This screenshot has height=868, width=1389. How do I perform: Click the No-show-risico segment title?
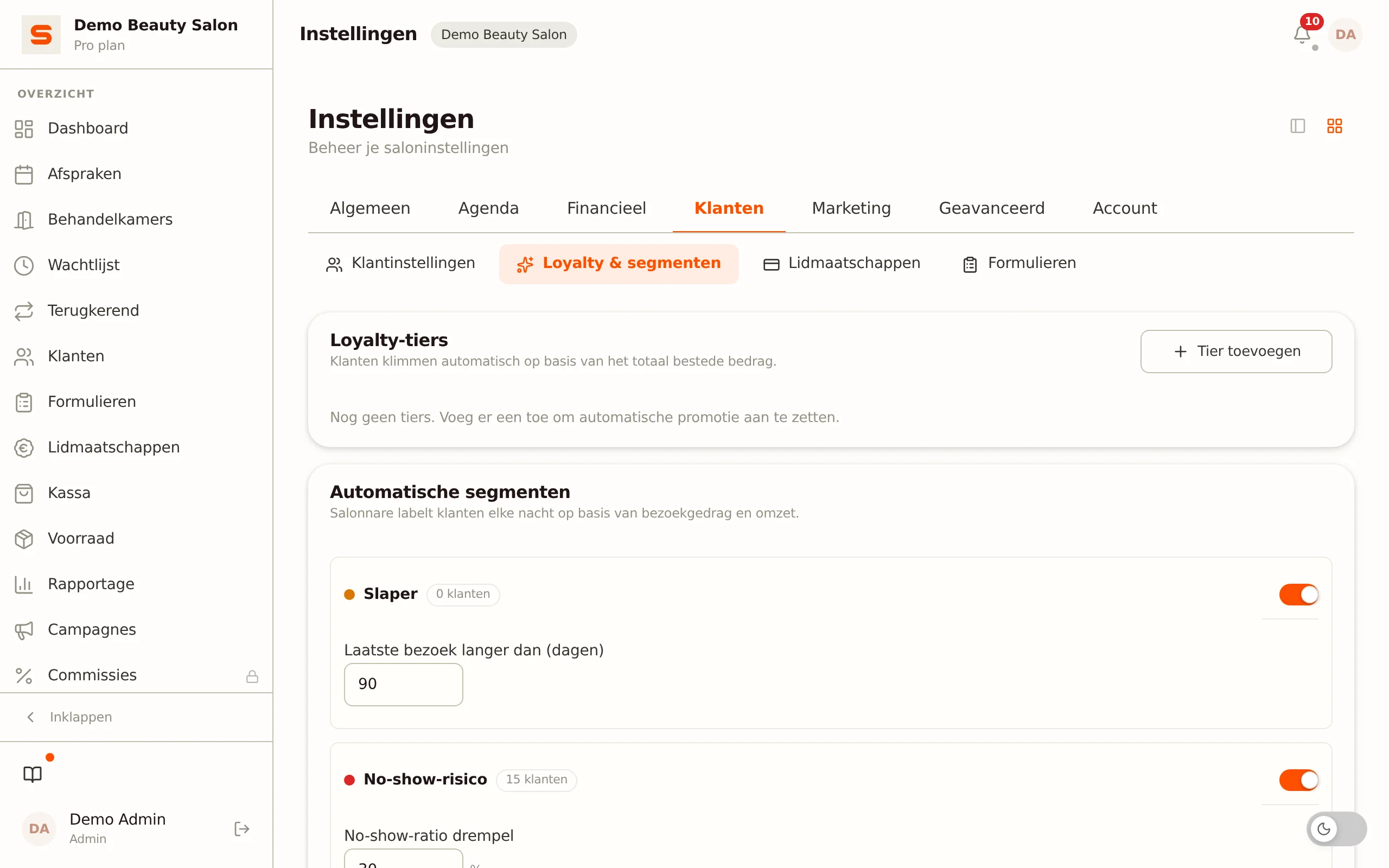click(x=425, y=779)
